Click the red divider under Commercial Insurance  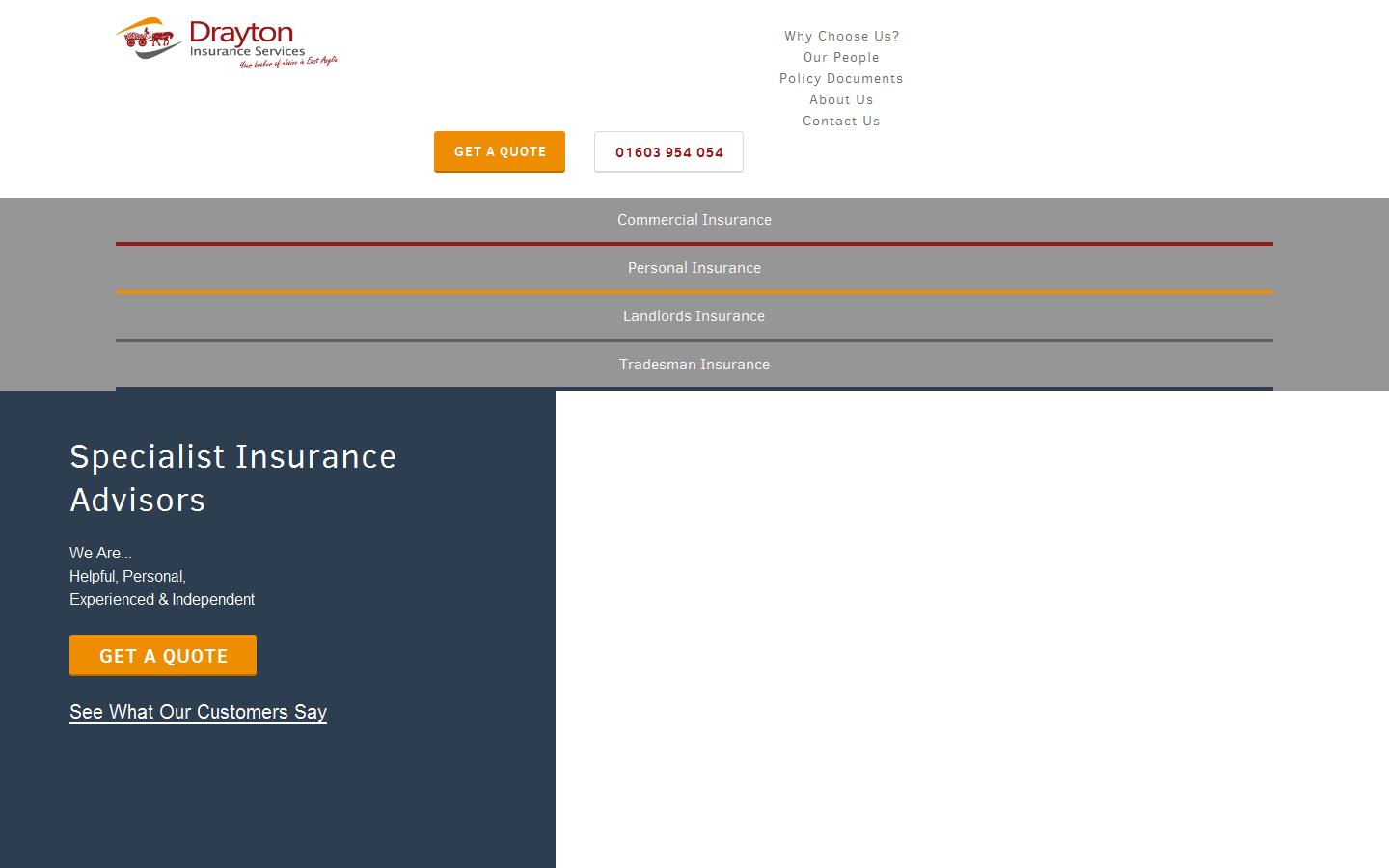click(694, 243)
